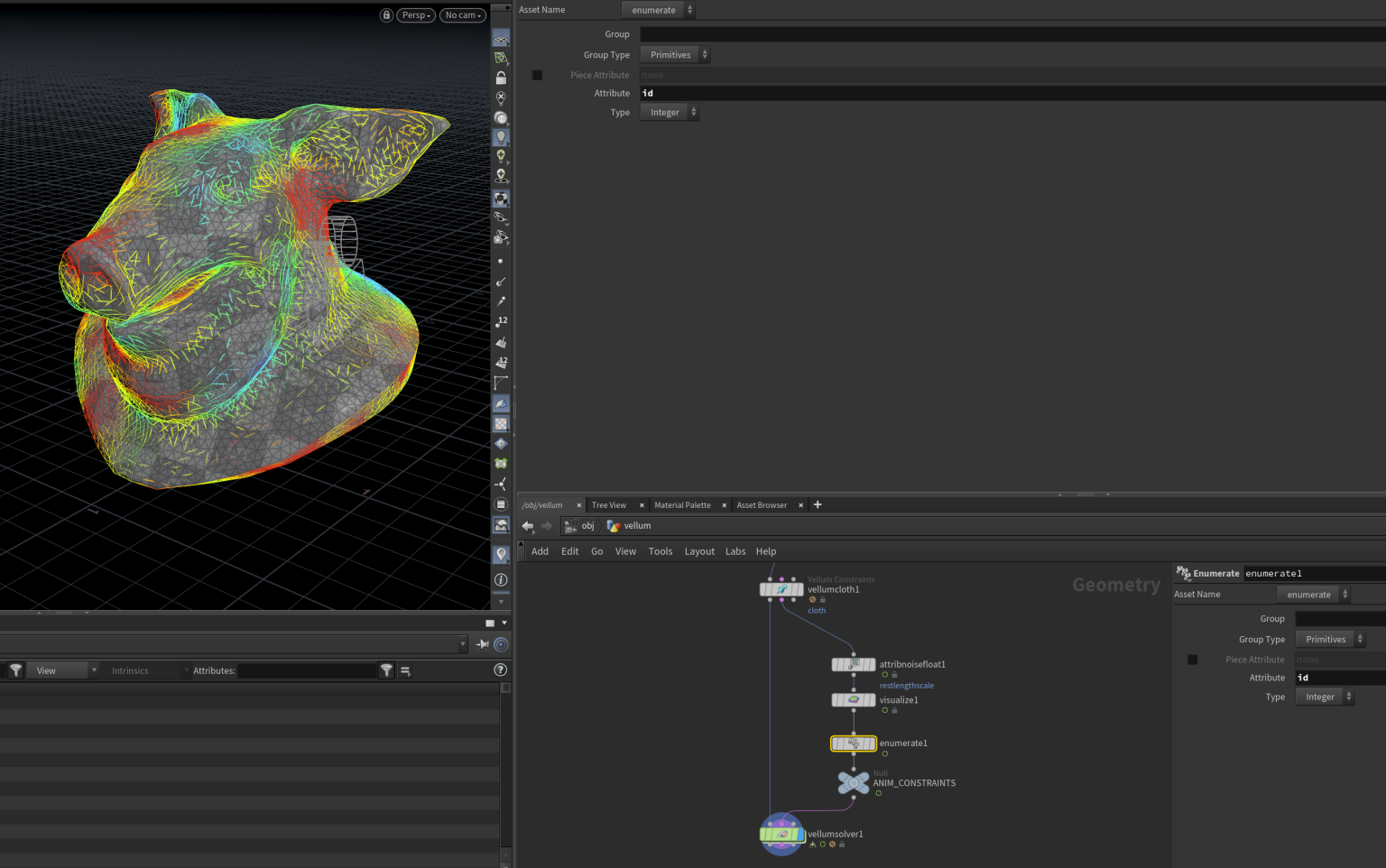This screenshot has height=868, width=1386.
Task: Toggle Piece Attribute checkbox in Enumerate side panel
Action: 1192,660
